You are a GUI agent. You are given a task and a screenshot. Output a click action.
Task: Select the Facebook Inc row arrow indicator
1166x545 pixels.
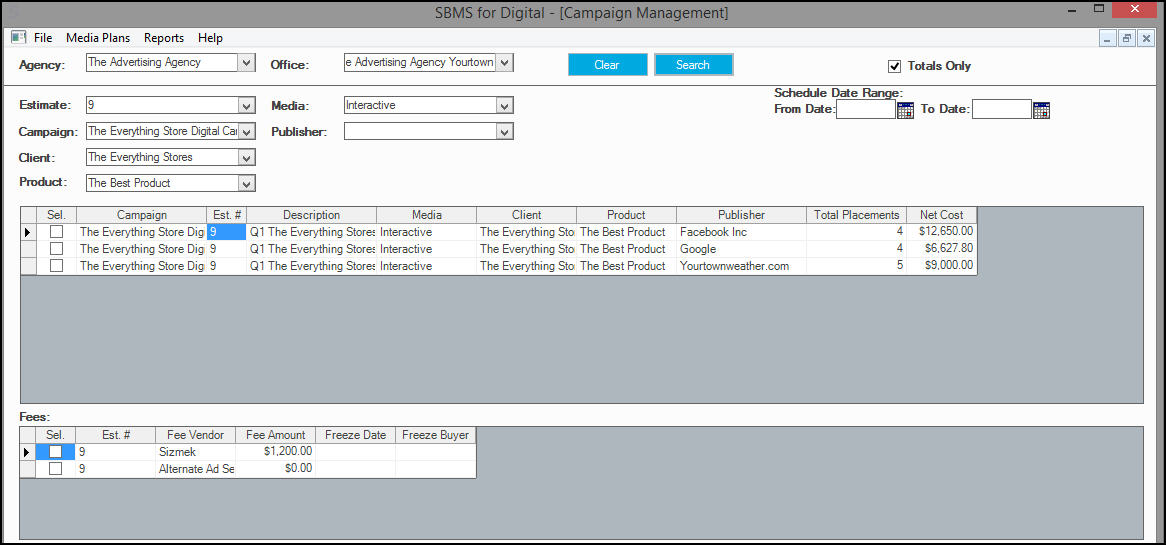[28, 232]
